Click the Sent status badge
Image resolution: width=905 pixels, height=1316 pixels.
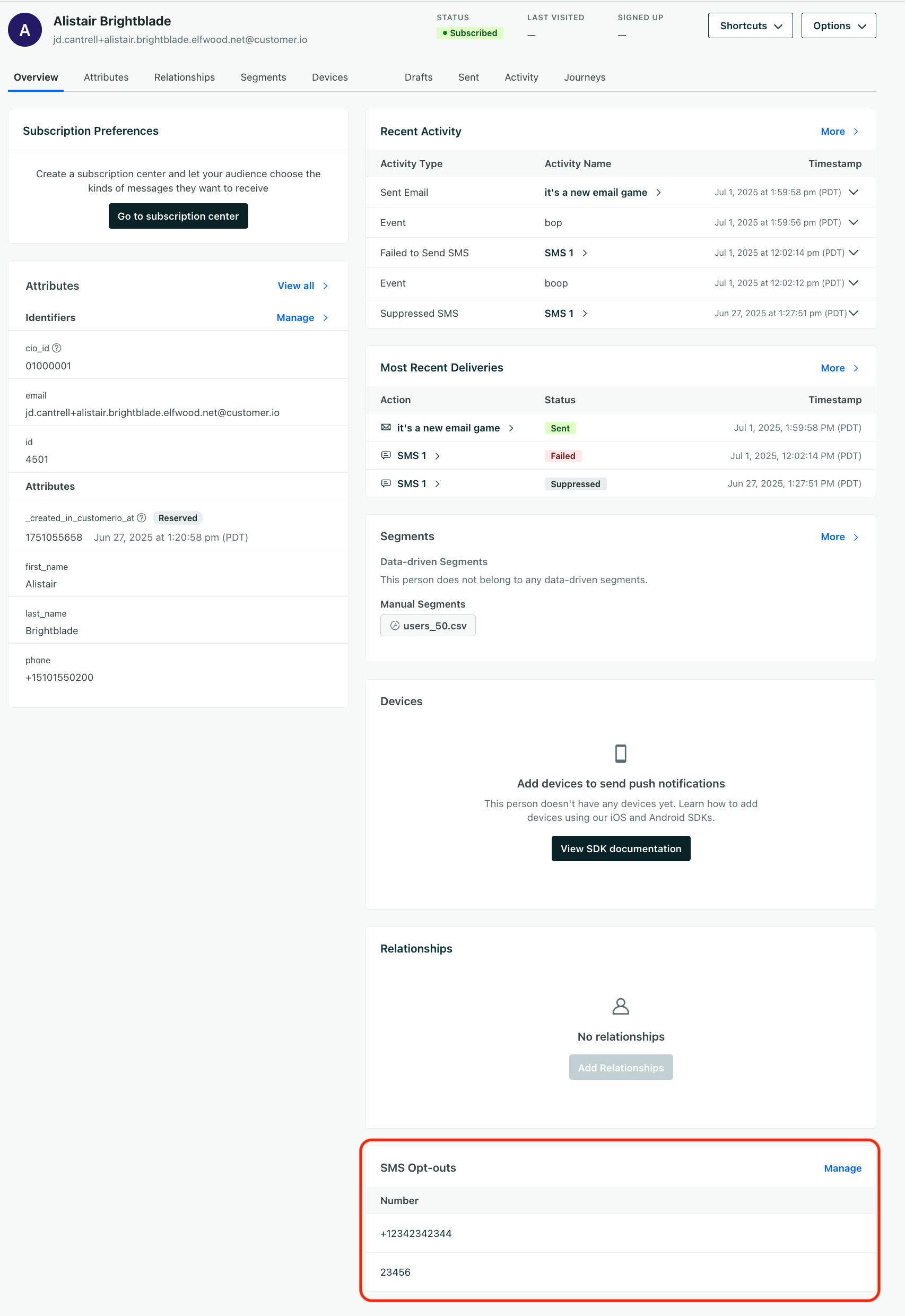(x=560, y=428)
